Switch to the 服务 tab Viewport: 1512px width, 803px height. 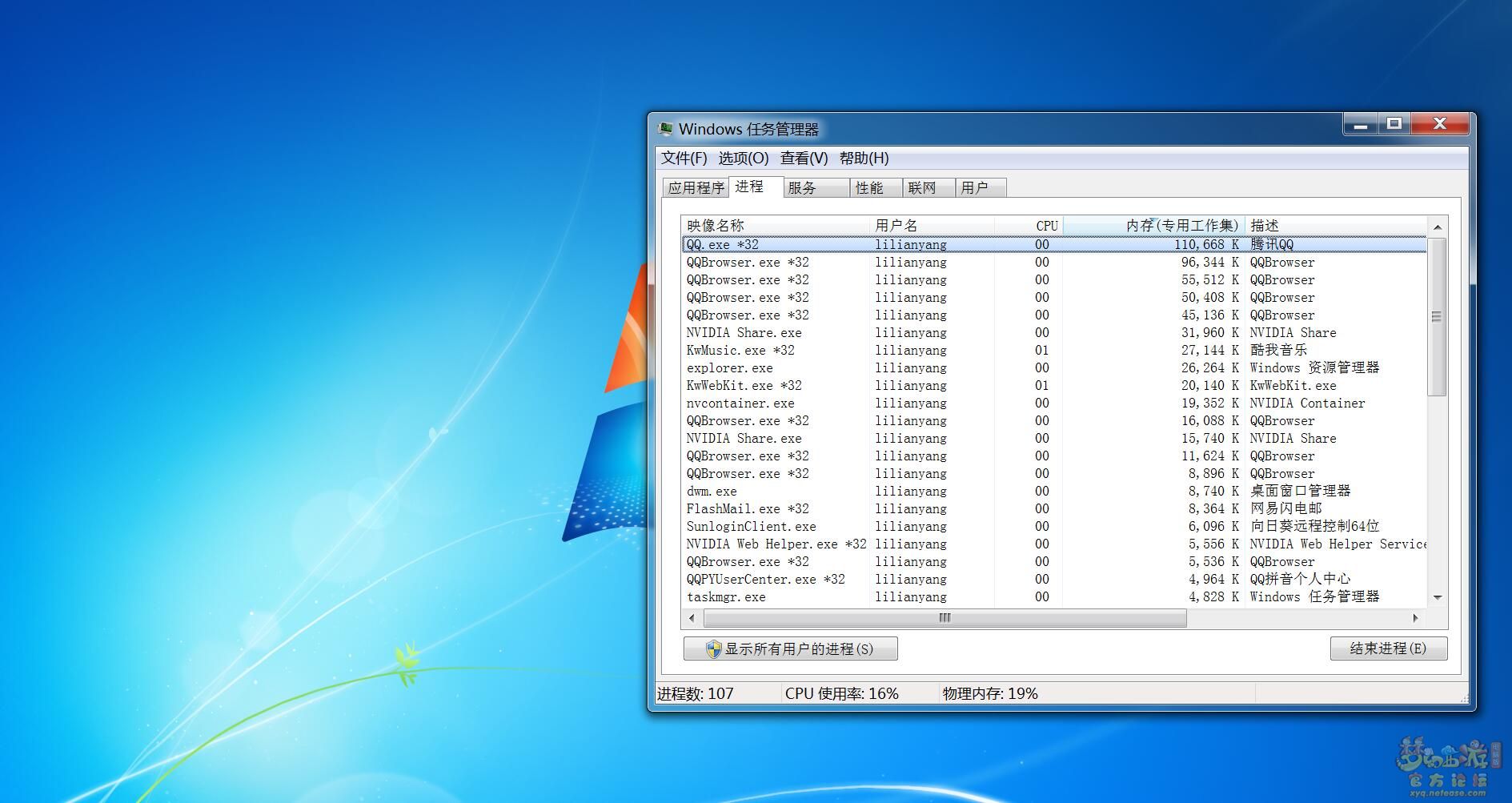816,188
